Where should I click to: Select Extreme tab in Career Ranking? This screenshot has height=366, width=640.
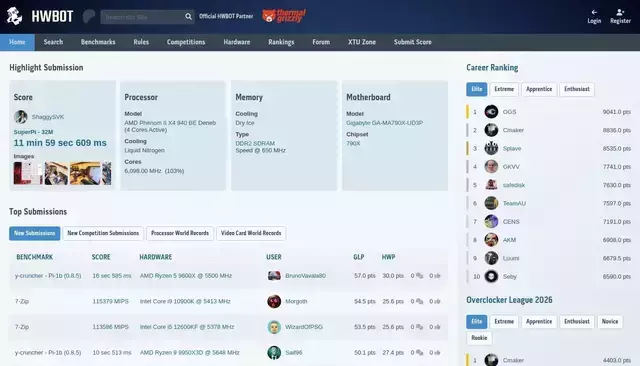pos(504,89)
